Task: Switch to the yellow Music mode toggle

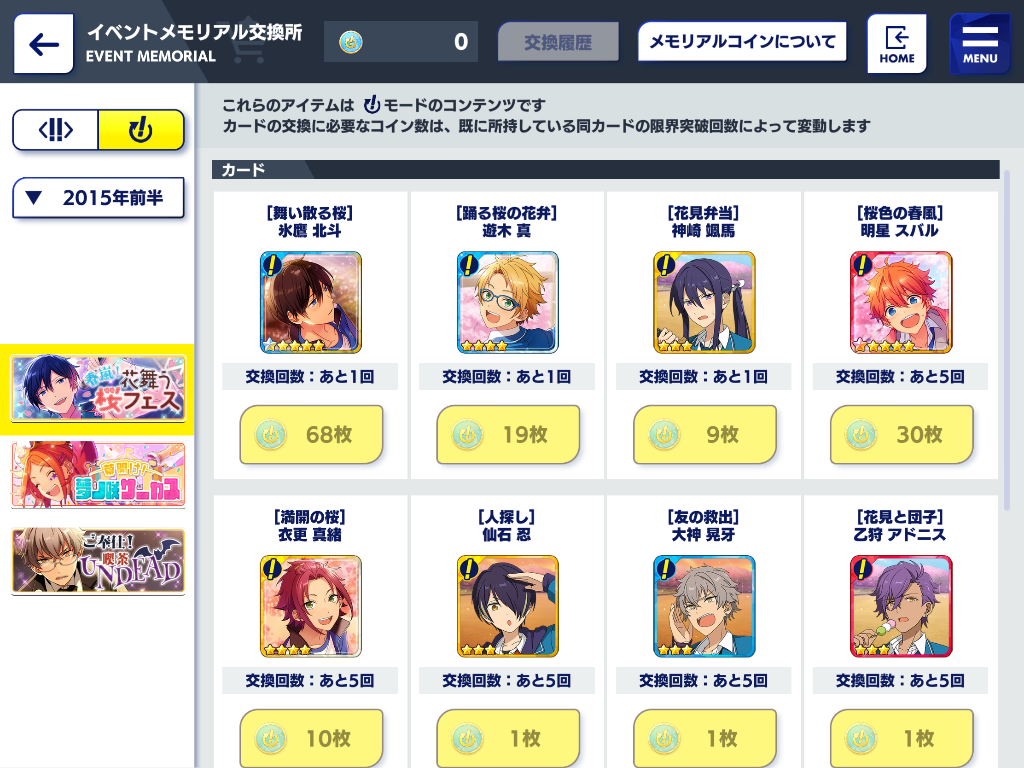Action: pyautogui.click(x=141, y=130)
